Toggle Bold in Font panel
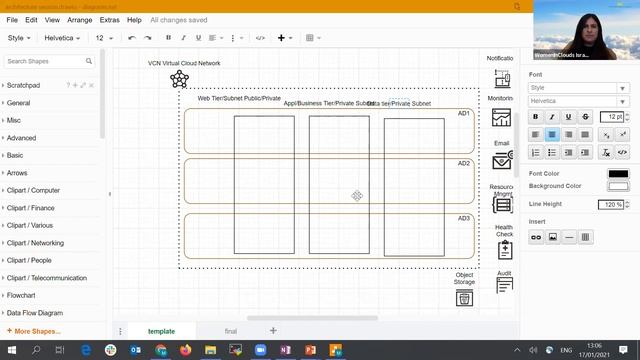The image size is (640, 360). click(x=536, y=117)
